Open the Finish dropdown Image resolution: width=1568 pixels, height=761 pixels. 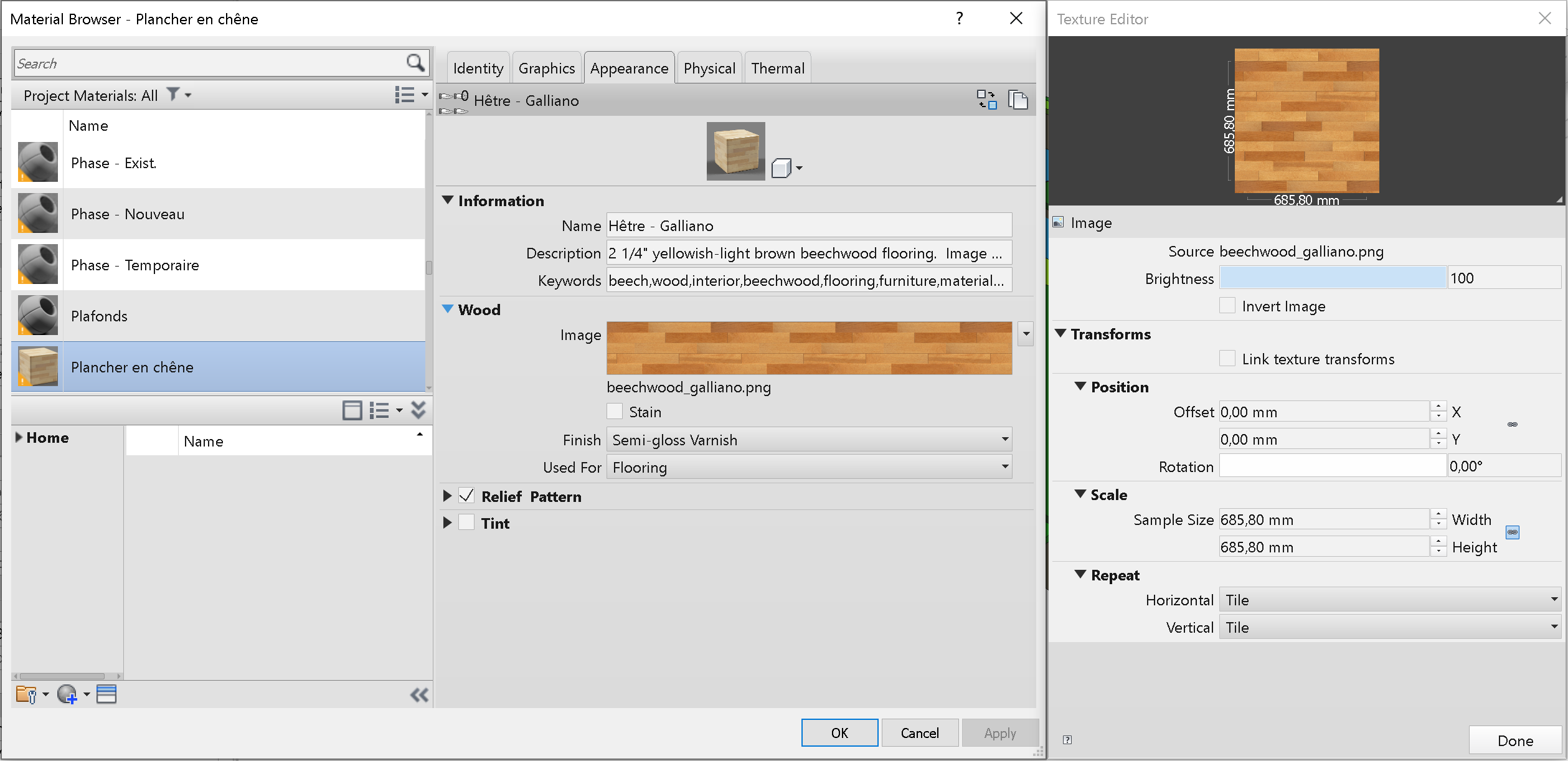(x=808, y=440)
